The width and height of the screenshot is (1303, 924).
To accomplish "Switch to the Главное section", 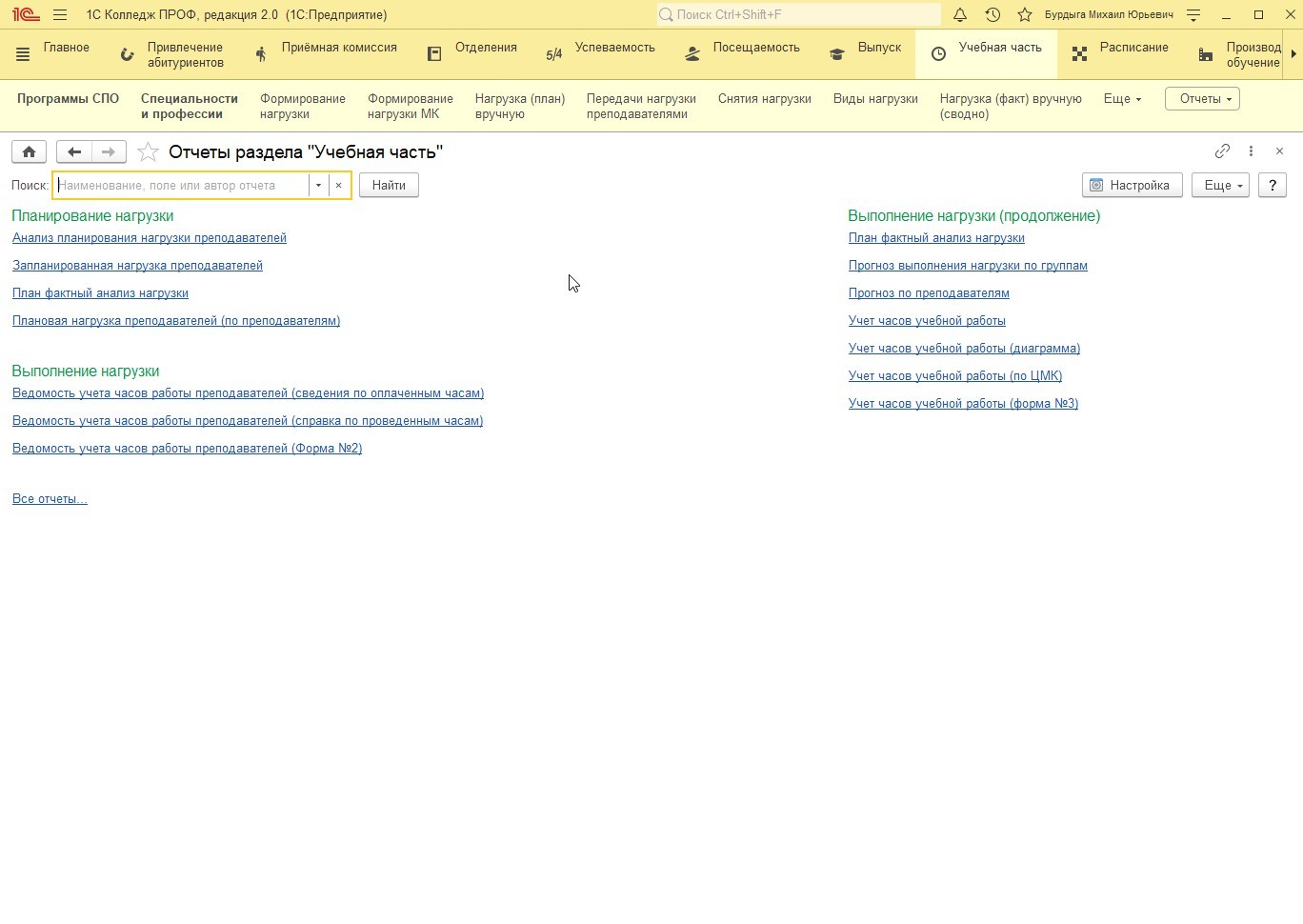I will point(67,48).
